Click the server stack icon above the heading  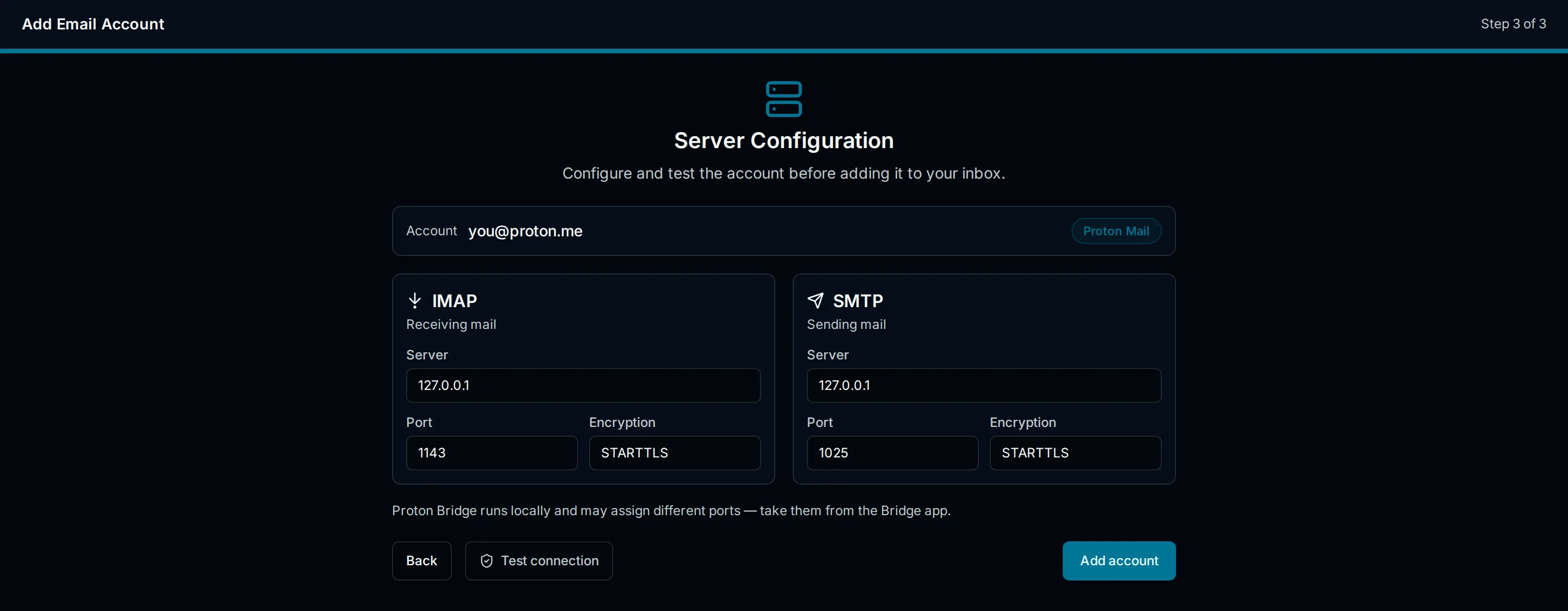783,99
